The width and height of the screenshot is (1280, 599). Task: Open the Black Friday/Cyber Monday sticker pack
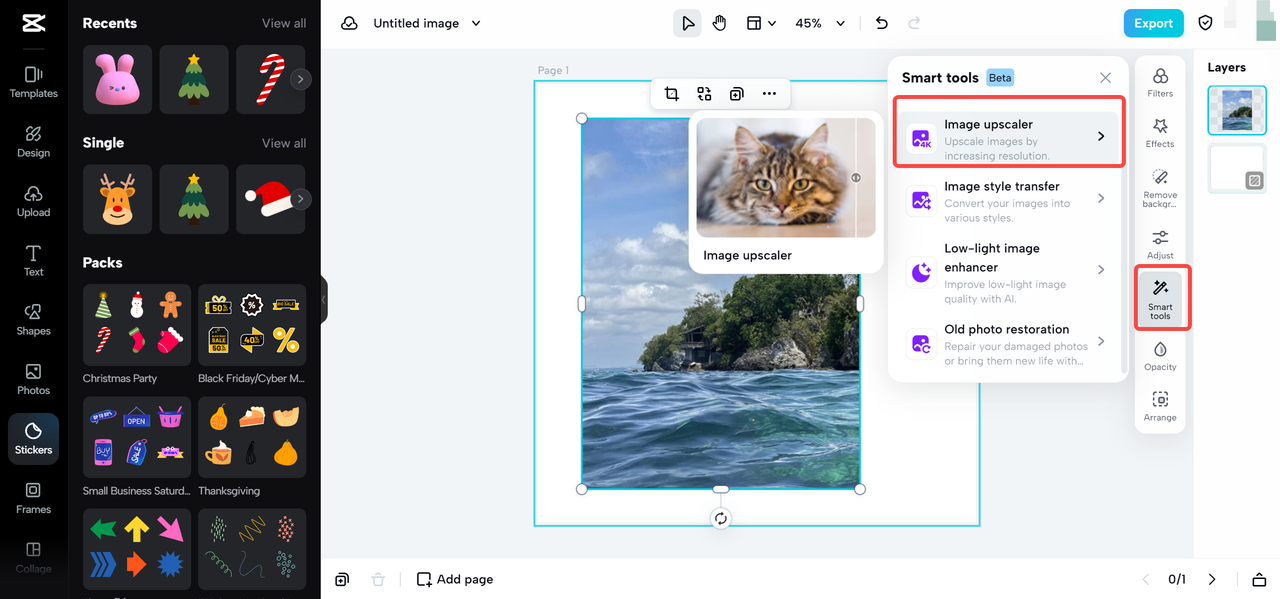(252, 325)
